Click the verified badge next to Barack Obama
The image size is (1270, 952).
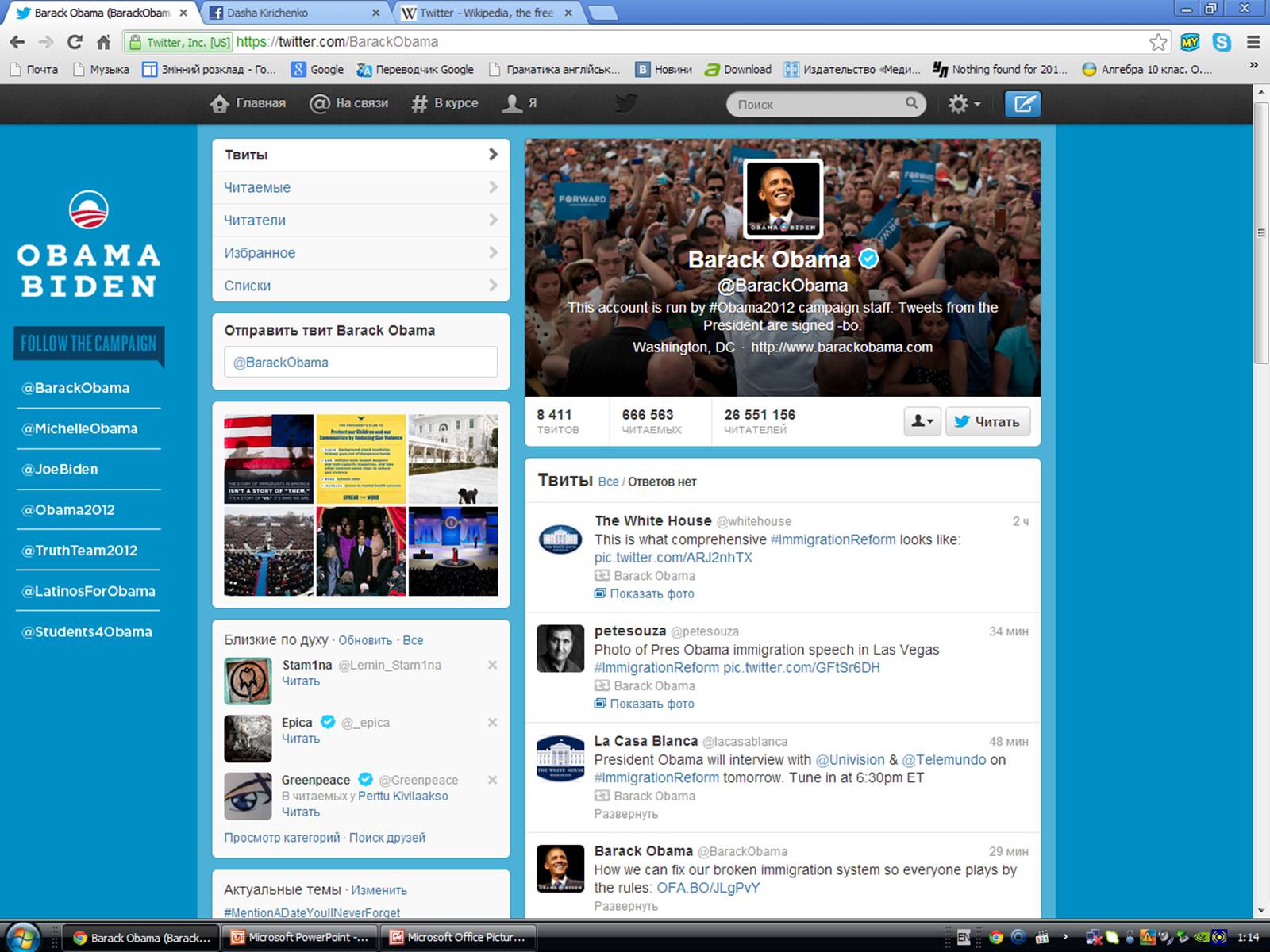coord(869,259)
